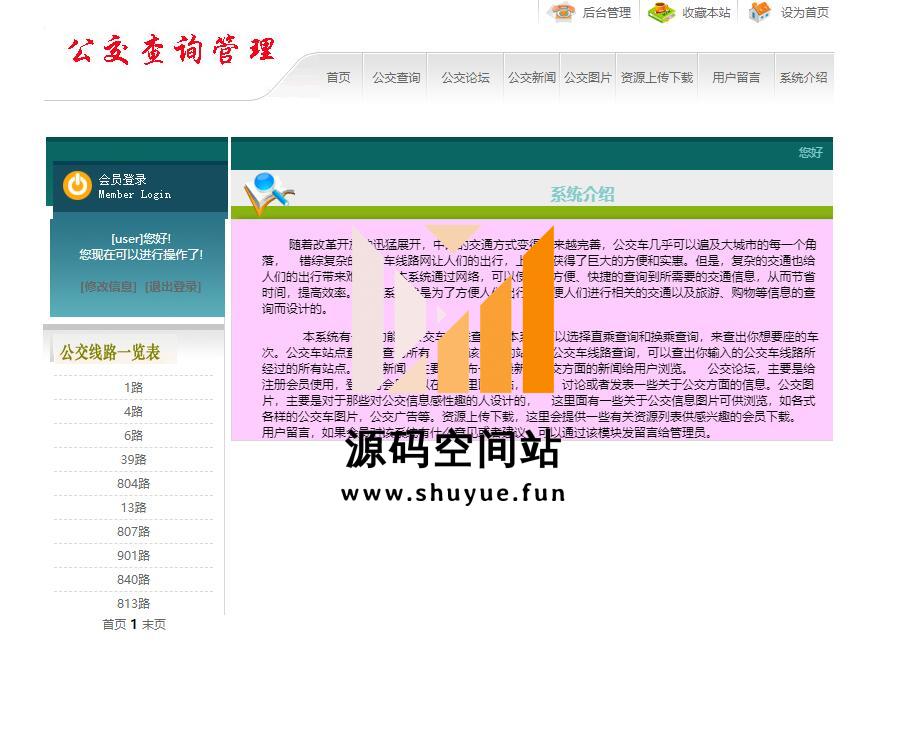
Task: Click the 收藏本站 link
Action: click(x=706, y=13)
